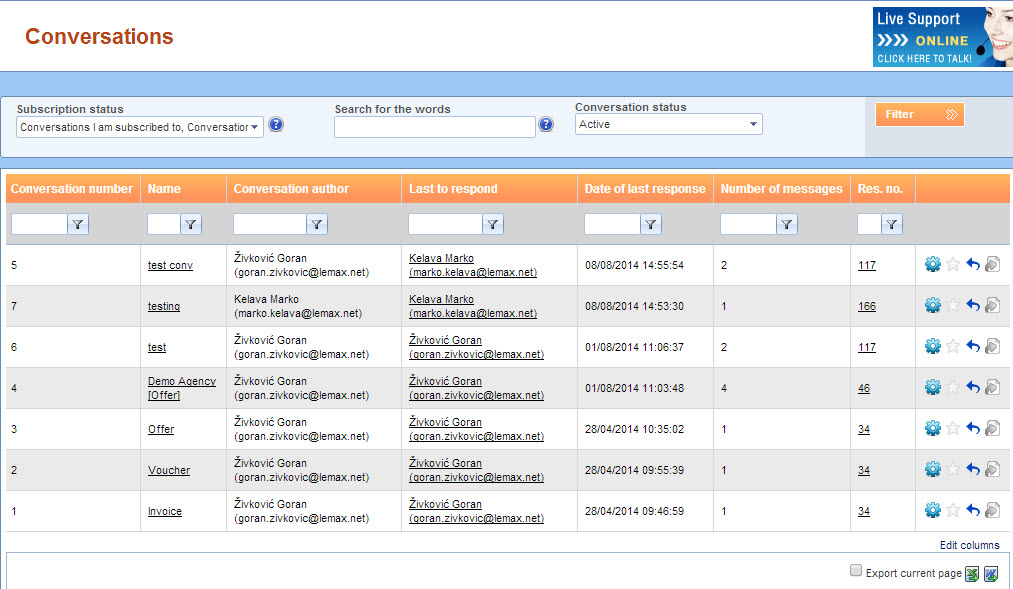Select date 28/04/2014 10:35:02
This screenshot has height=589, width=1013.
634,429
